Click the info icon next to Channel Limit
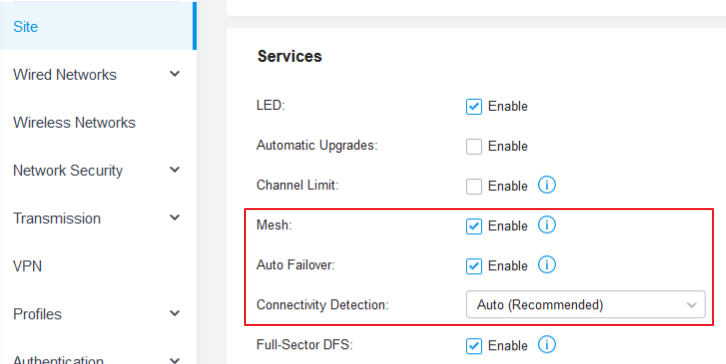The image size is (726, 364). 546,185
